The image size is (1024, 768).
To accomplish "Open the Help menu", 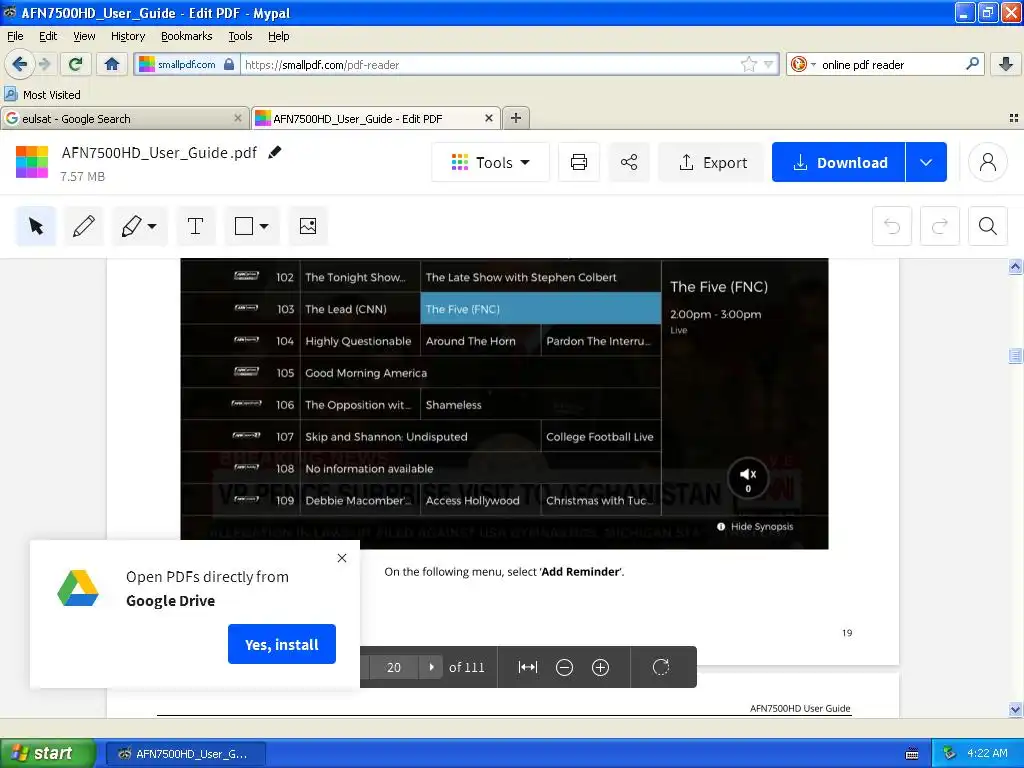I will pos(278,37).
